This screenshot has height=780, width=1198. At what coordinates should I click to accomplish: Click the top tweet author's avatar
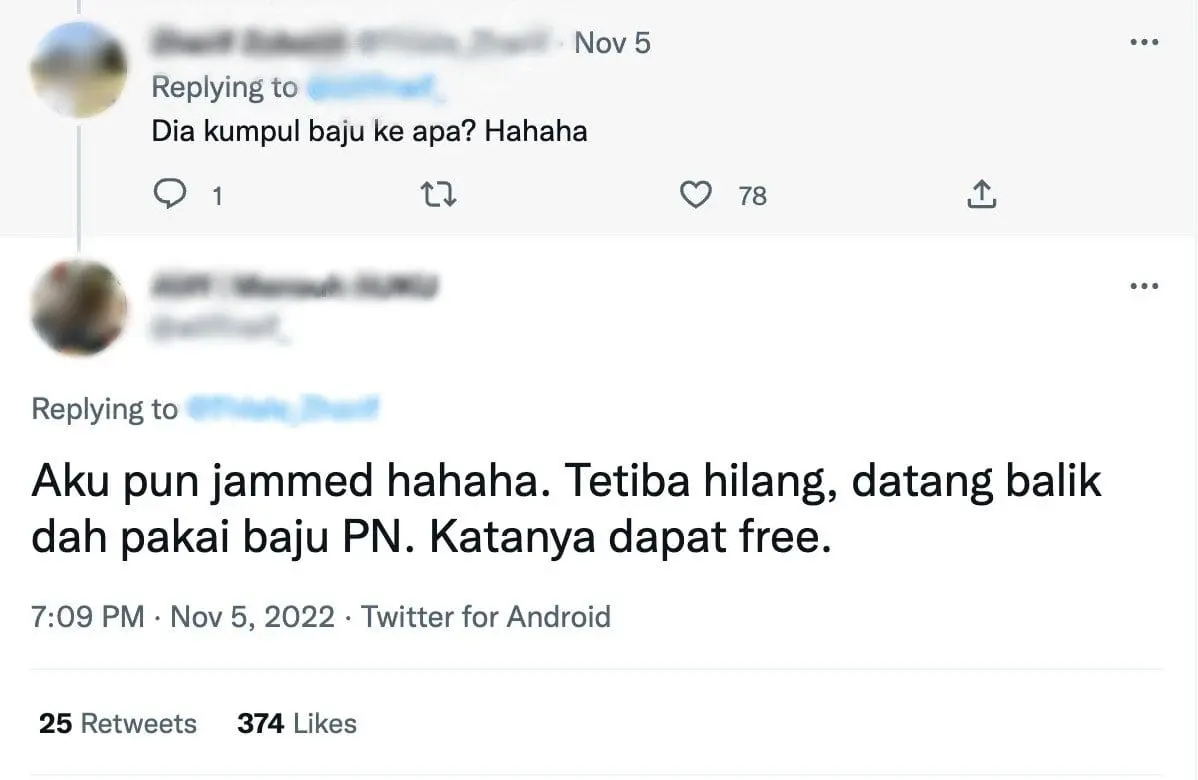(79, 68)
